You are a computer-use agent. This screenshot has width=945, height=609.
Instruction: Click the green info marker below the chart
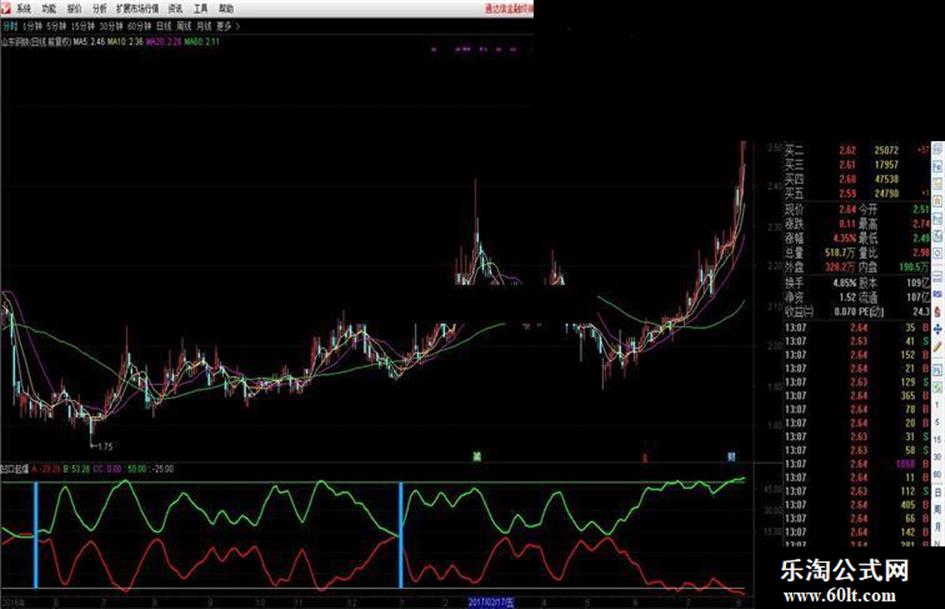(477, 457)
